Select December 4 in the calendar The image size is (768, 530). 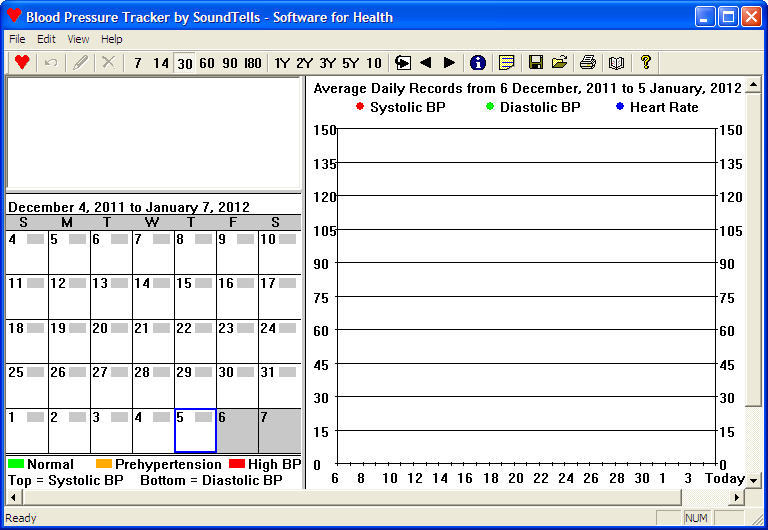tap(27, 252)
